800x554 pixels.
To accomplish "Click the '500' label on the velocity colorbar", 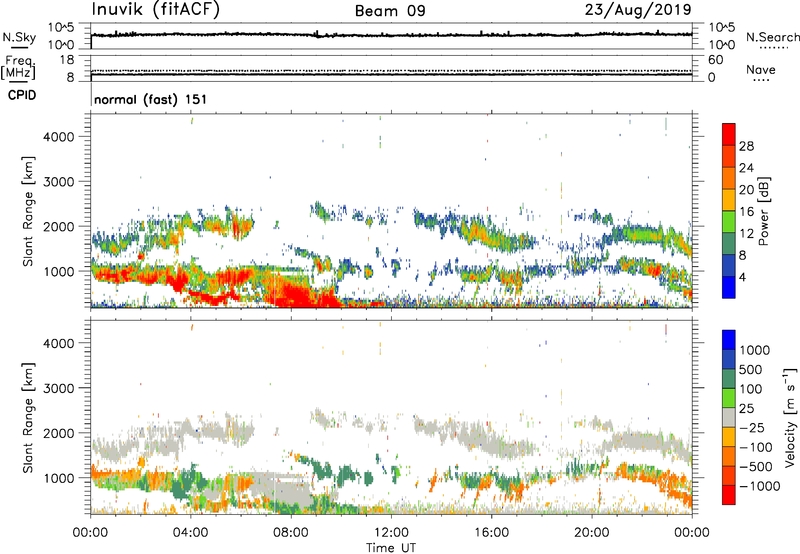I will (x=750, y=370).
